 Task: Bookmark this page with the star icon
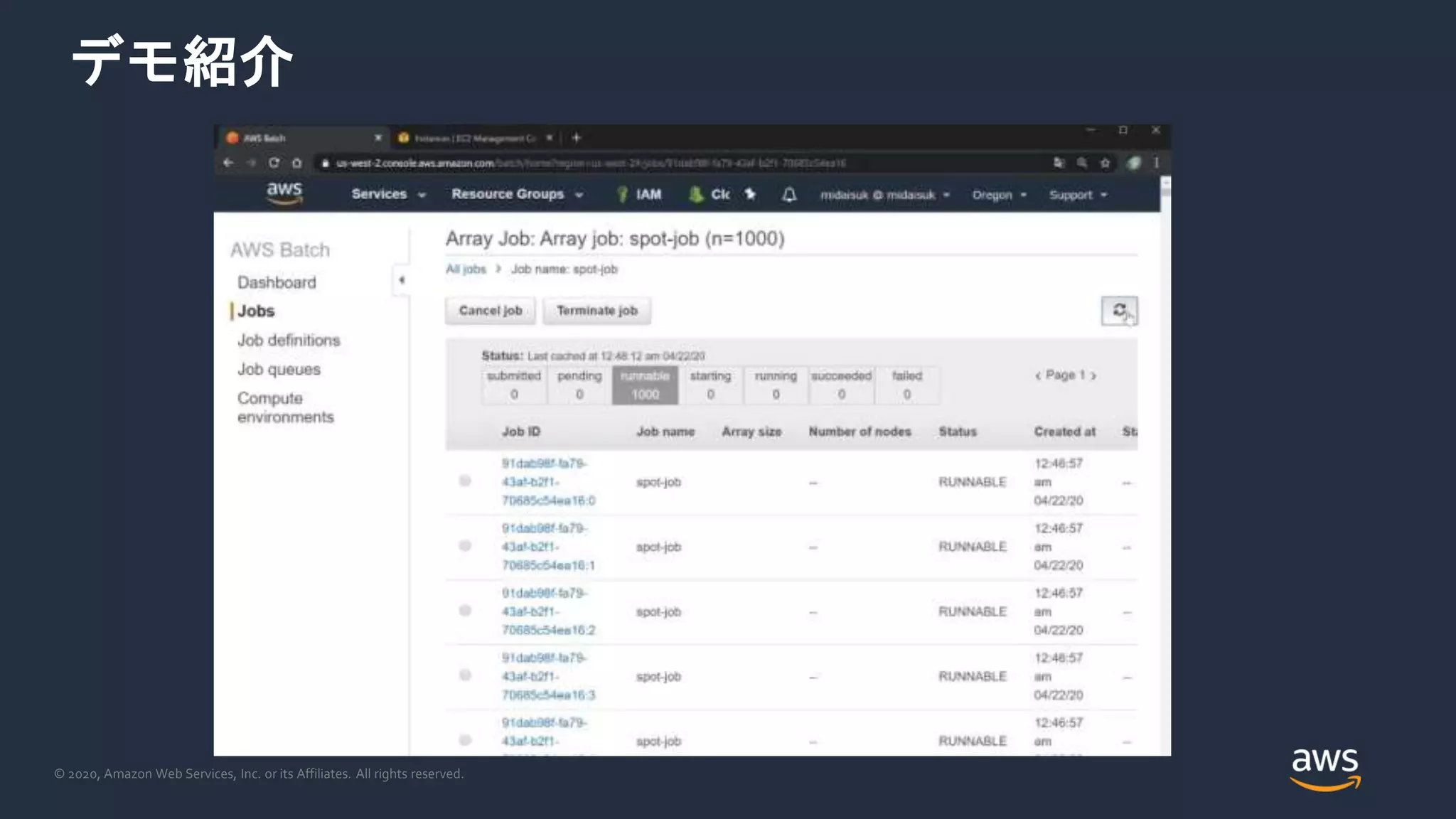[x=1105, y=163]
